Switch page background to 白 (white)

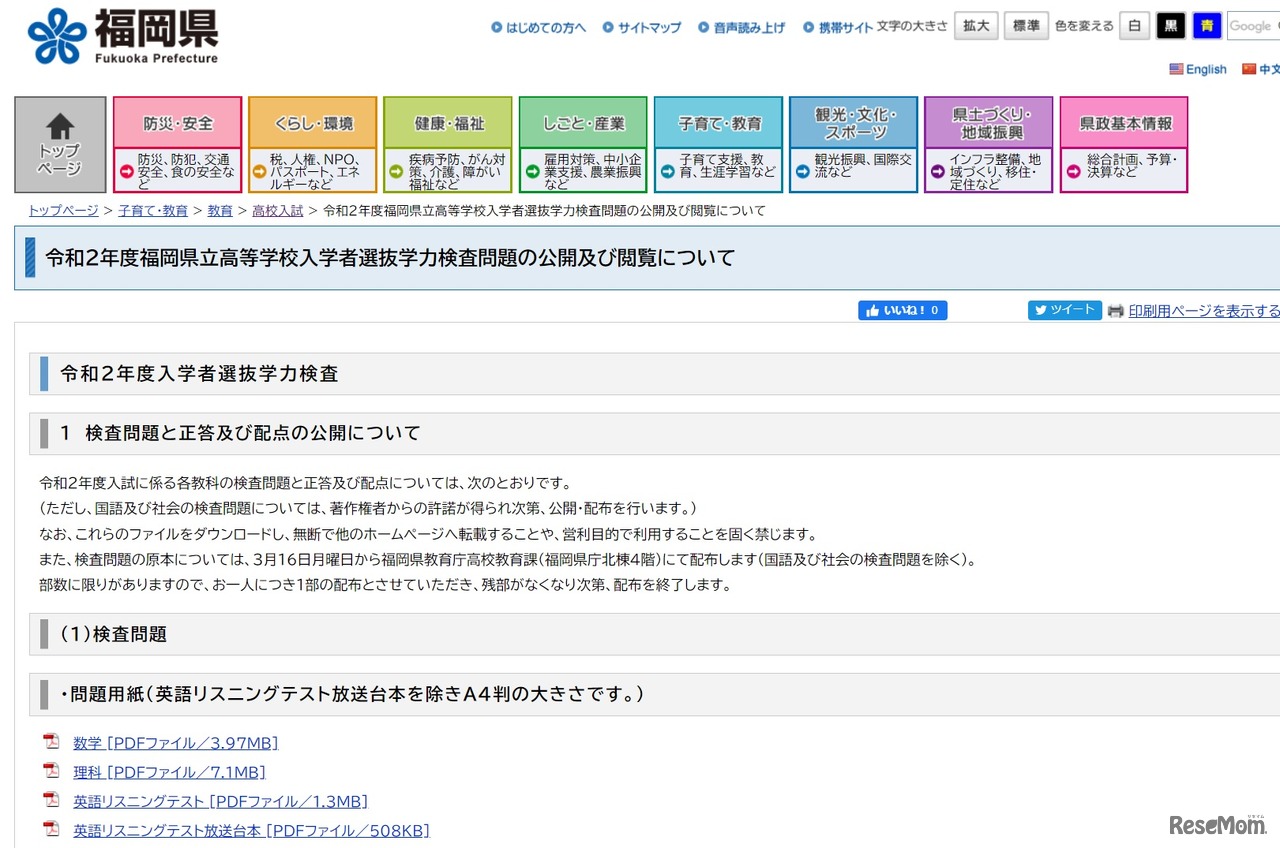coord(1134,26)
